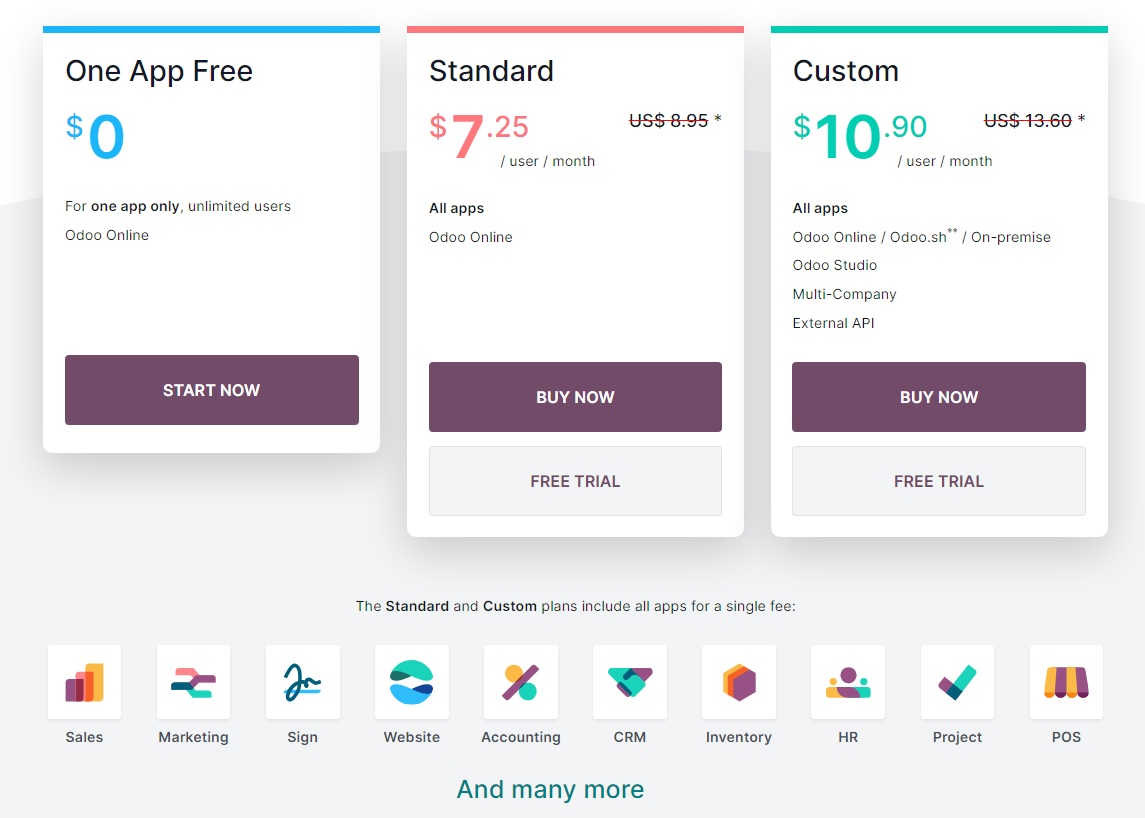The width and height of the screenshot is (1145, 818).
Task: Click the POS app icon
Action: tap(1066, 682)
